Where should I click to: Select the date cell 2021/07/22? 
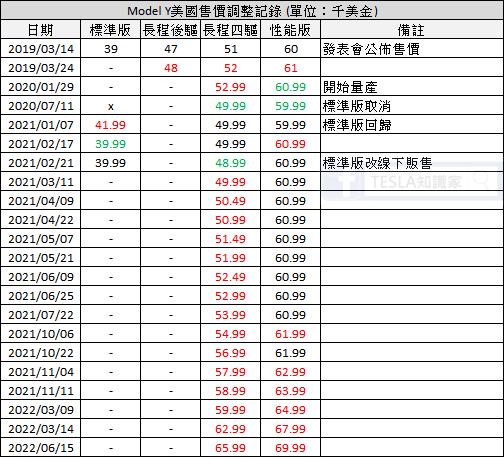click(x=41, y=315)
